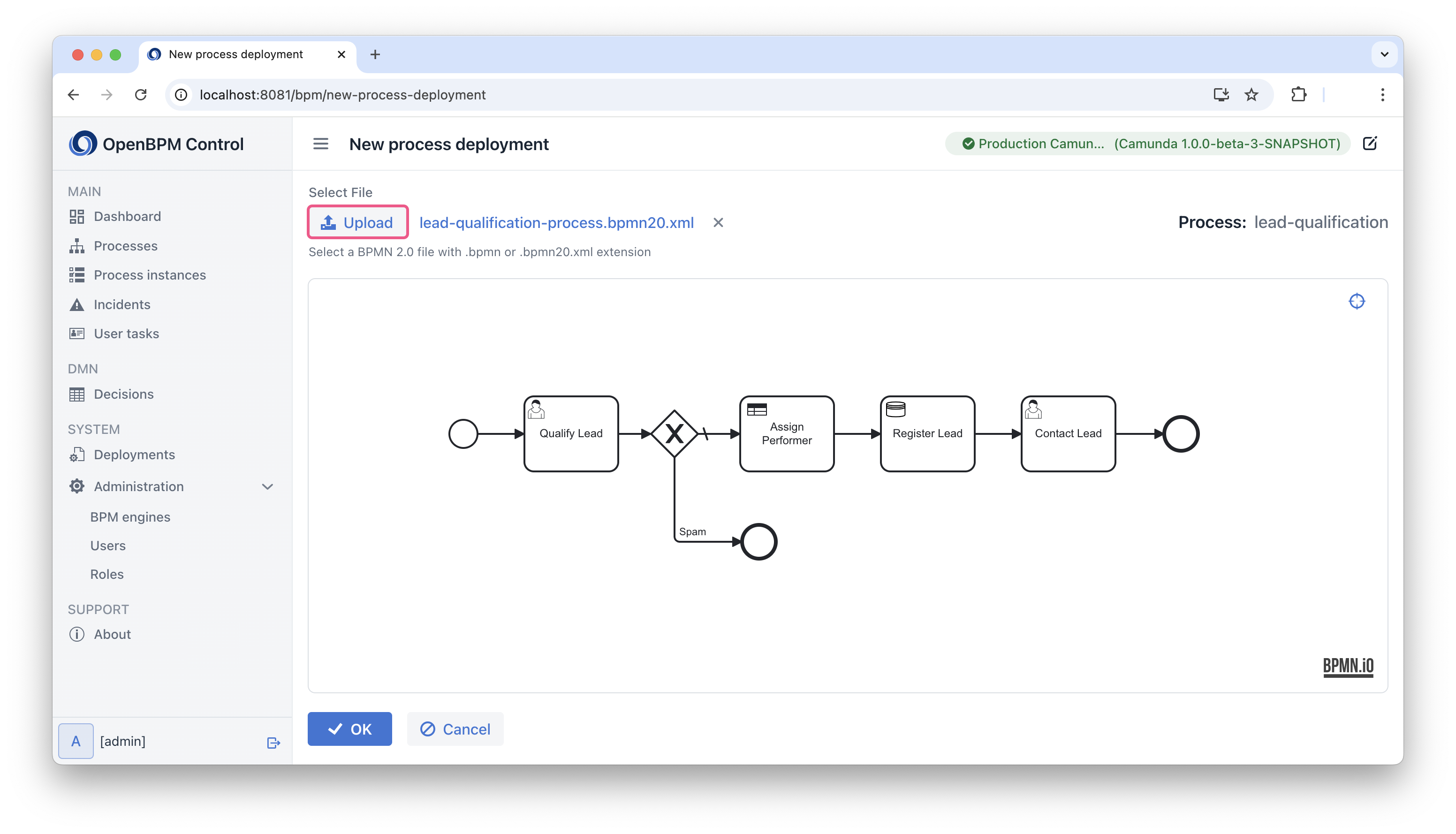This screenshot has height=834, width=1456.
Task: Open a new browser tab
Action: tap(375, 54)
